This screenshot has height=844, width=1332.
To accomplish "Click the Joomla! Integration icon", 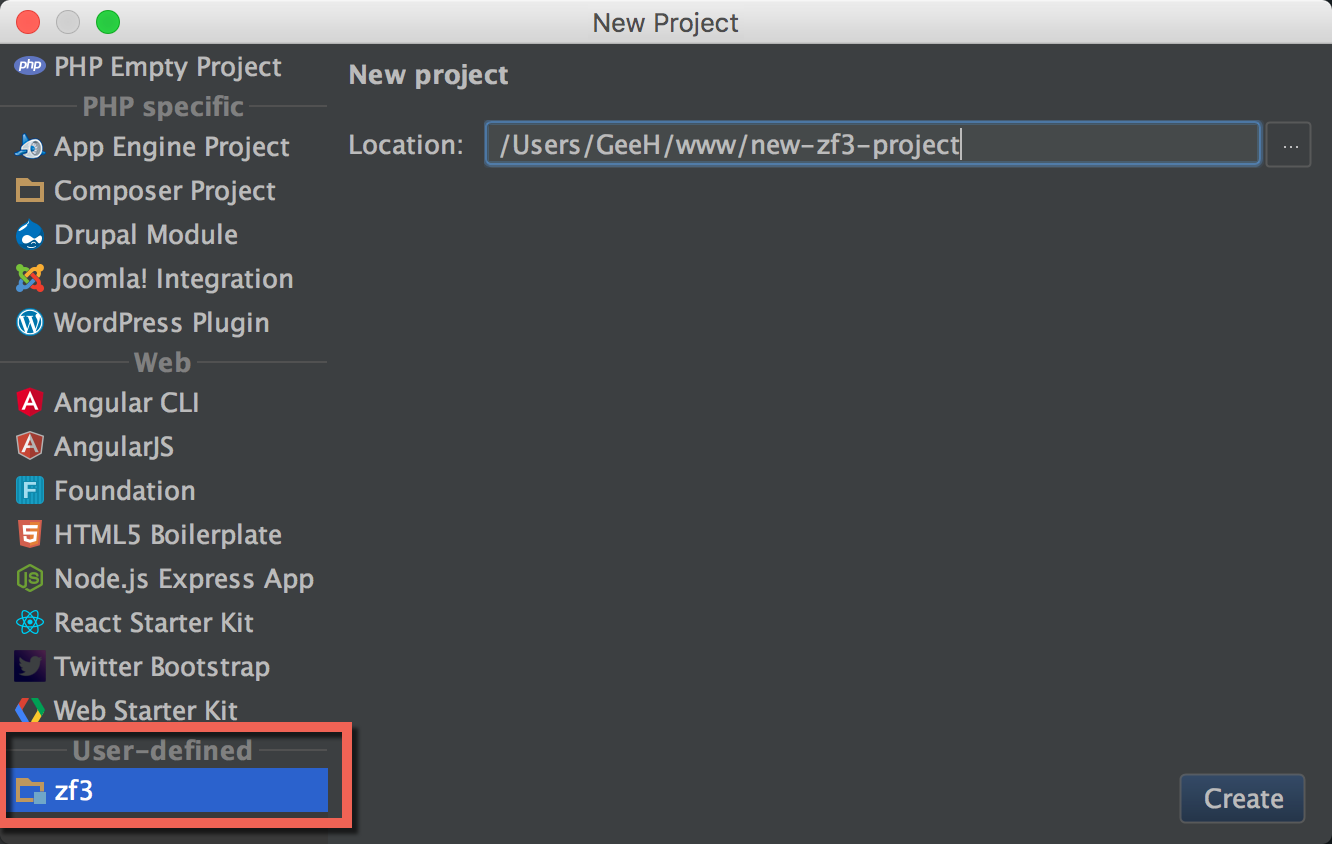I will coord(30,278).
